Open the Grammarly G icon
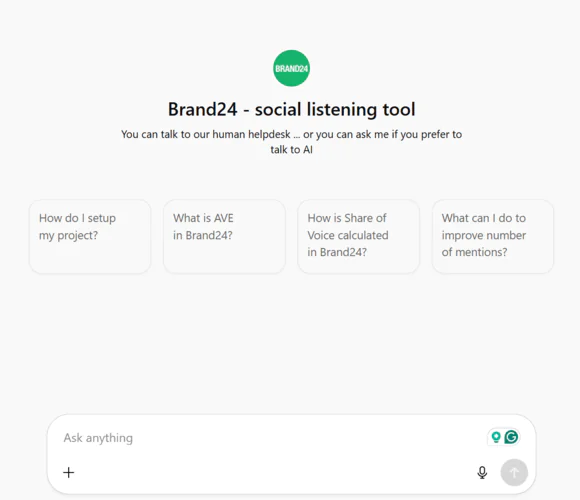Screen dimensions: 580x500 pyautogui.click(x=511, y=437)
